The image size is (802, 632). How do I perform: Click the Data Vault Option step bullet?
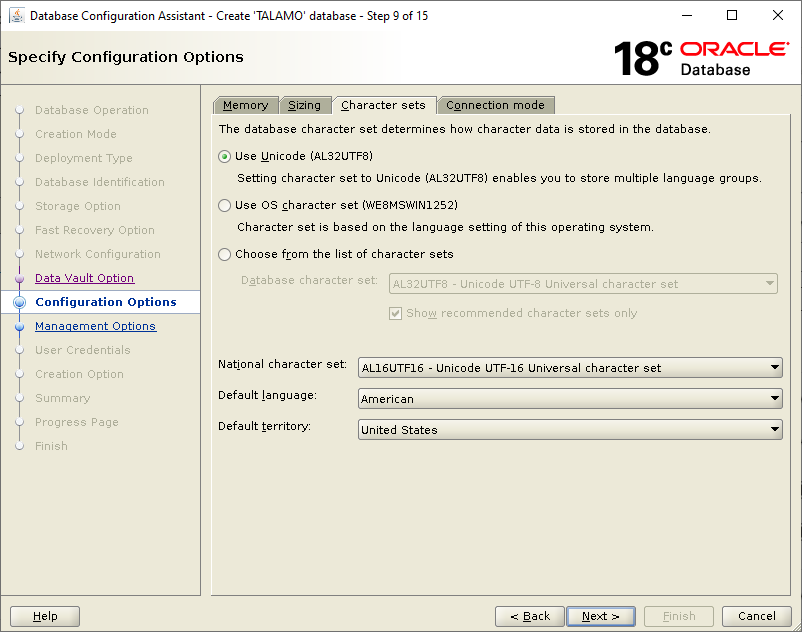(19, 278)
